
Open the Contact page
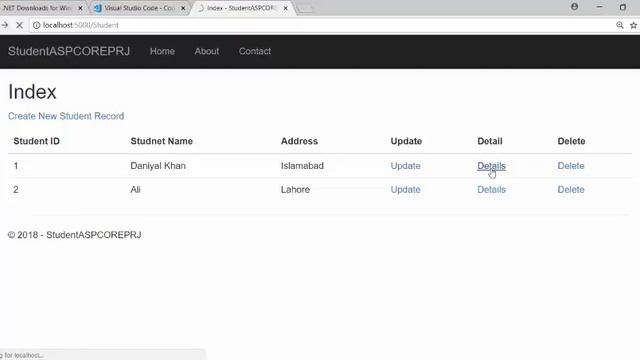[x=255, y=51]
